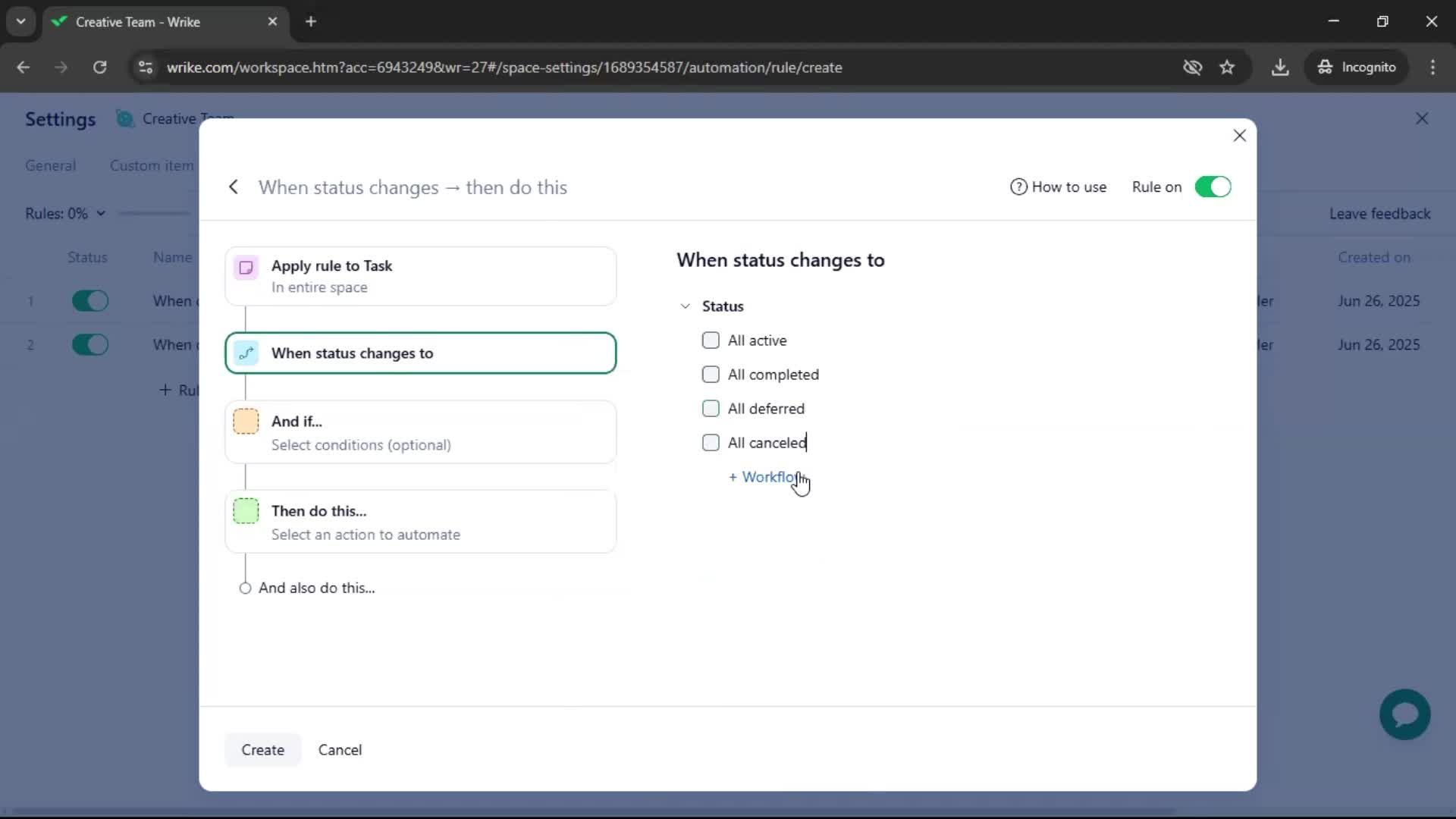Click And also do this
1456x819 pixels.
(316, 588)
